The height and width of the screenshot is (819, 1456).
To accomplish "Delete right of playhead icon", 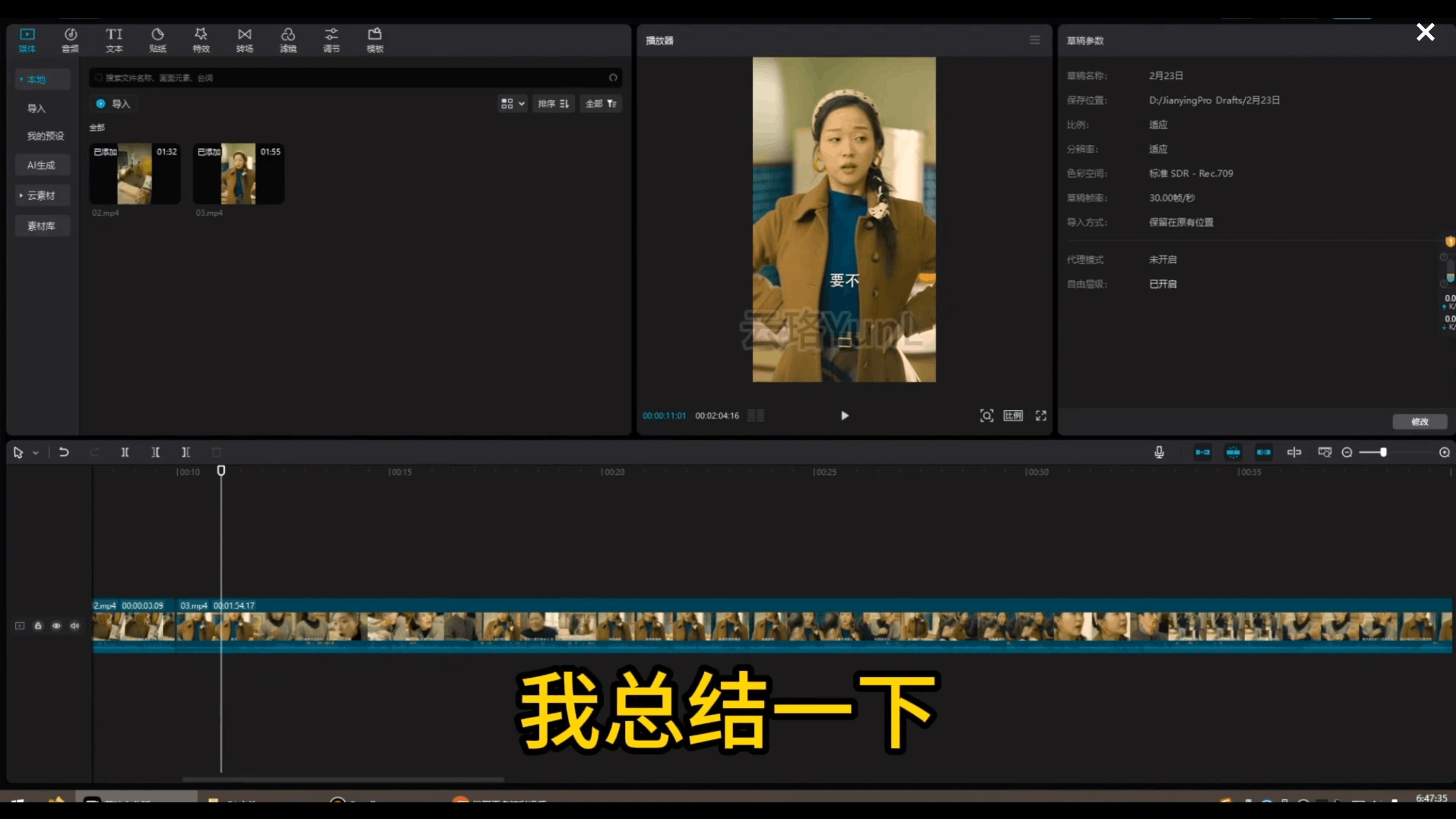I will 186,452.
